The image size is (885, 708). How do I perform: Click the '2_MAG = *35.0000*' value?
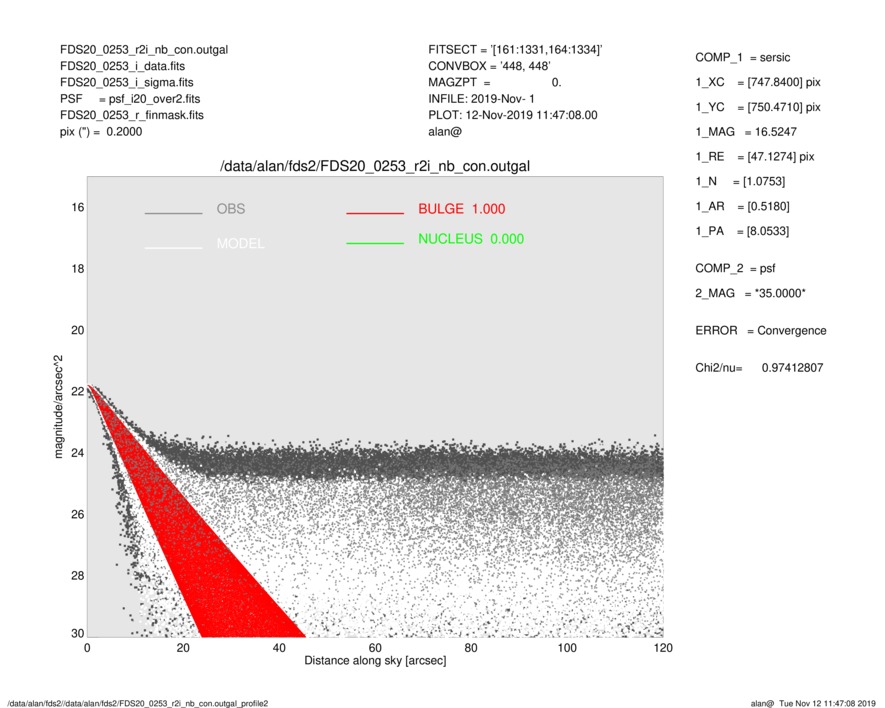(751, 294)
